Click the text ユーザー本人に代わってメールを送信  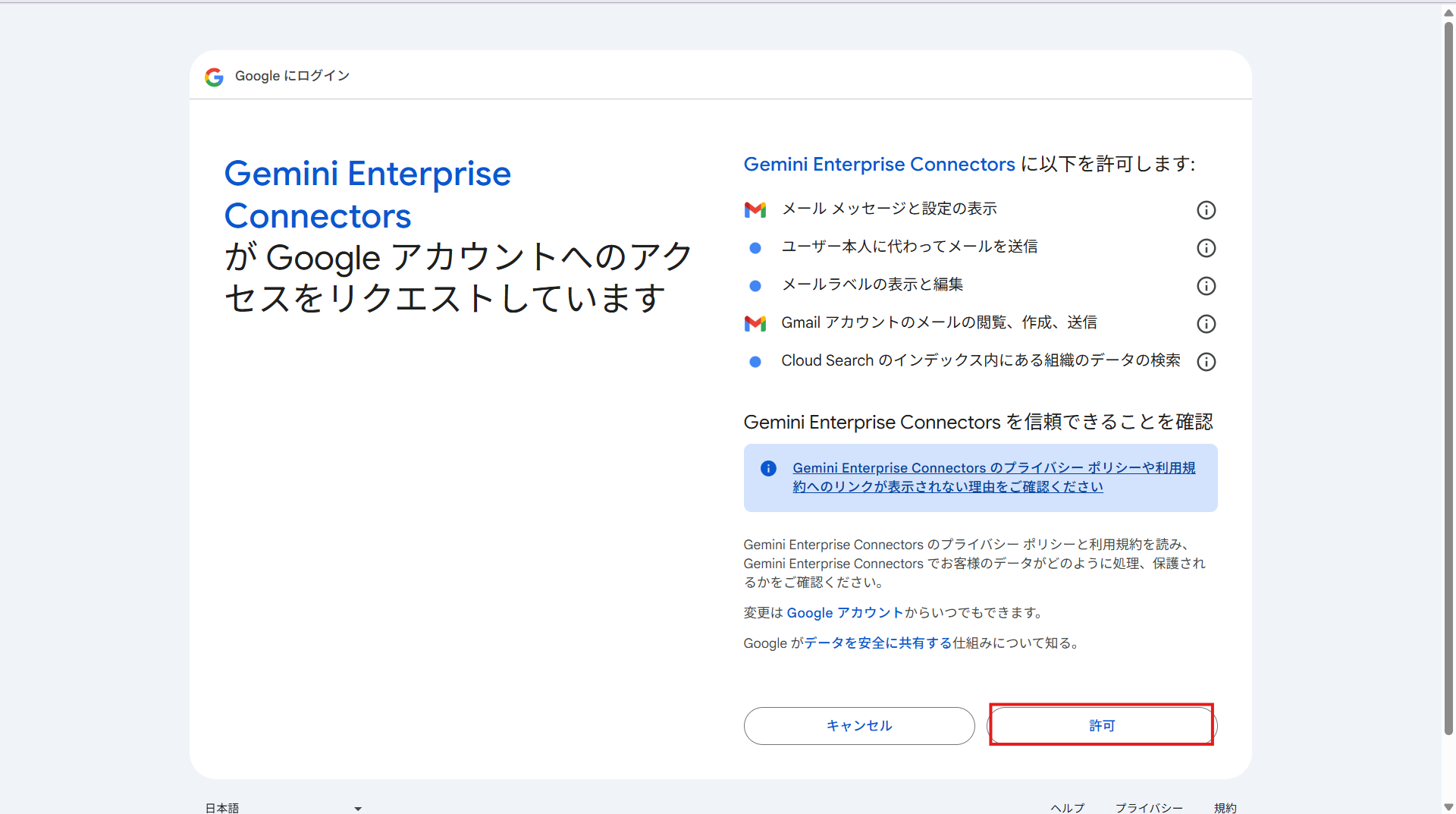(x=909, y=247)
